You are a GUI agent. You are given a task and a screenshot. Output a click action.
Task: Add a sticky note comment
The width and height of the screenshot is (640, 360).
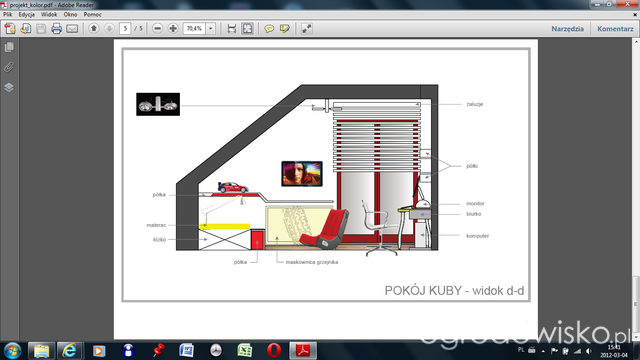tap(269, 29)
